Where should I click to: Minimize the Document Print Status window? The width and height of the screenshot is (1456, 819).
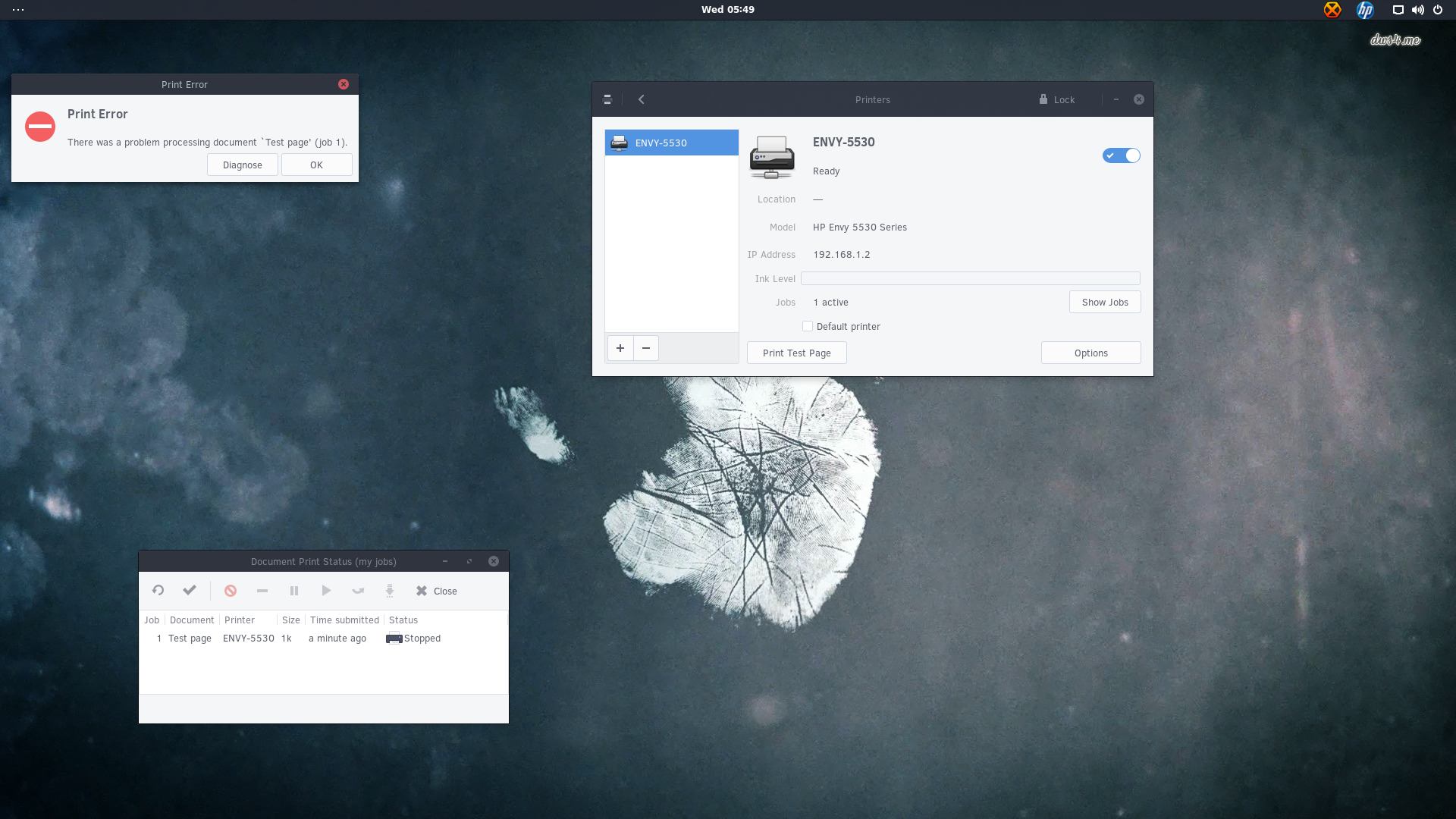[x=445, y=561]
